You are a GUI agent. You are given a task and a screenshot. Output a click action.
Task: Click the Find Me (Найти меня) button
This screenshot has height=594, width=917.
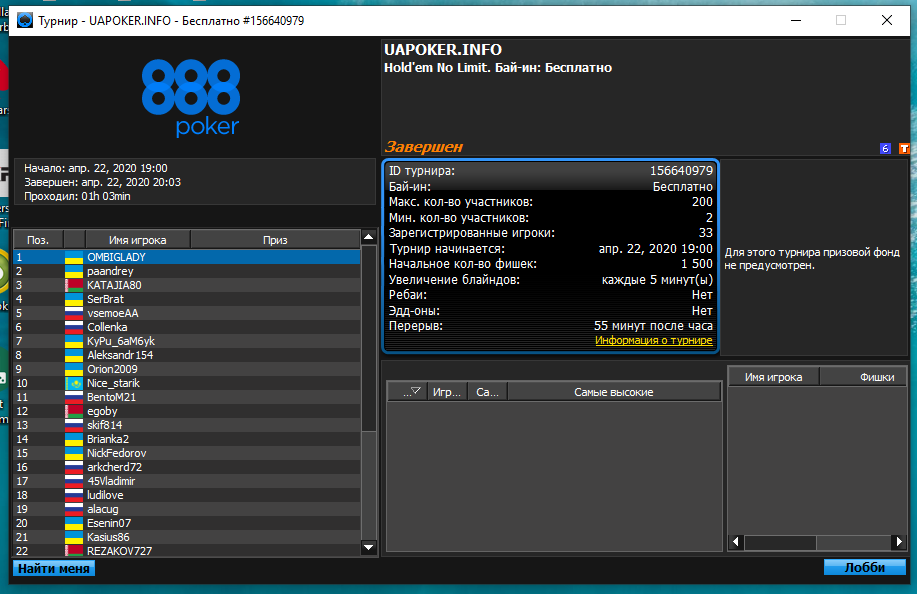[54, 568]
